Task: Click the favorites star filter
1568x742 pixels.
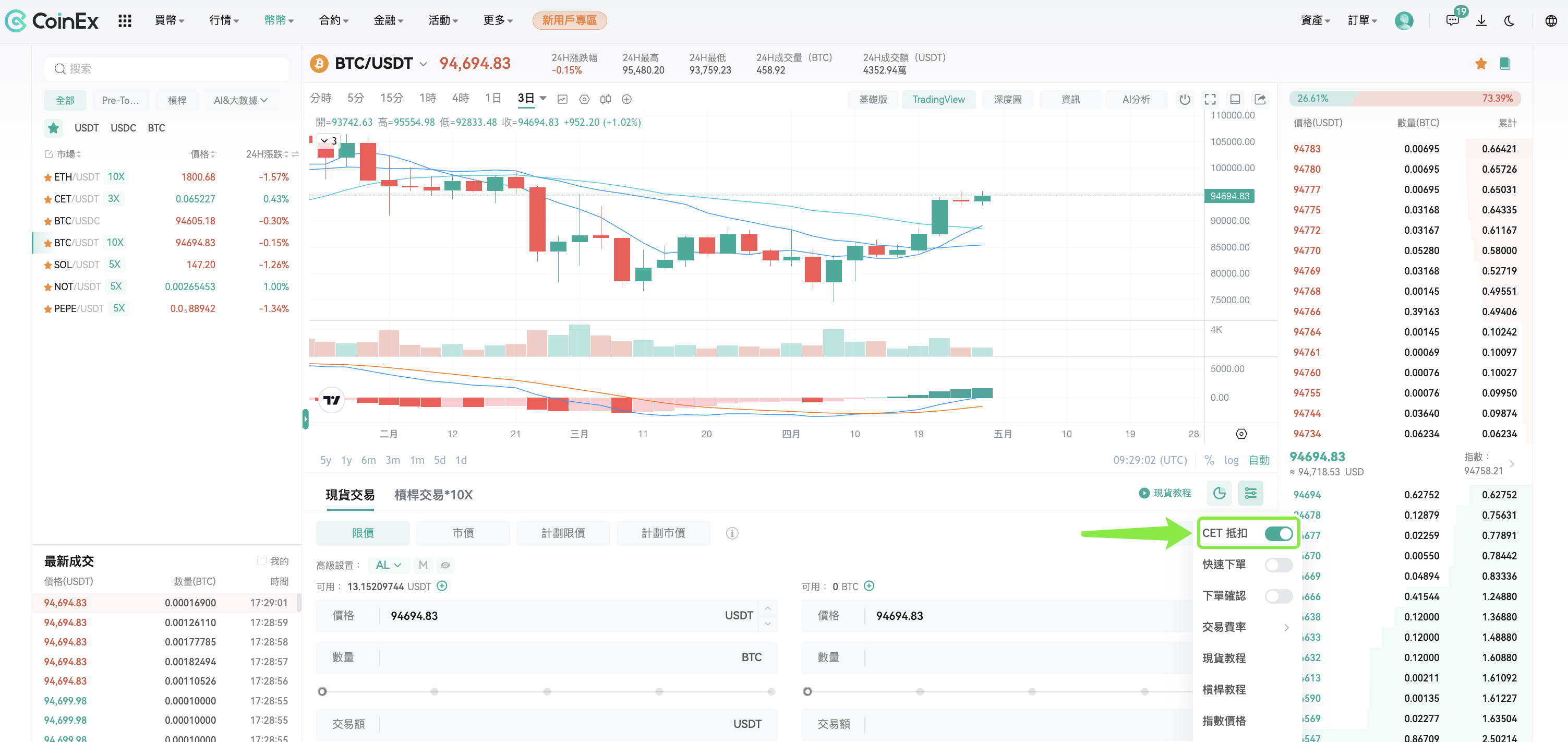Action: click(54, 128)
